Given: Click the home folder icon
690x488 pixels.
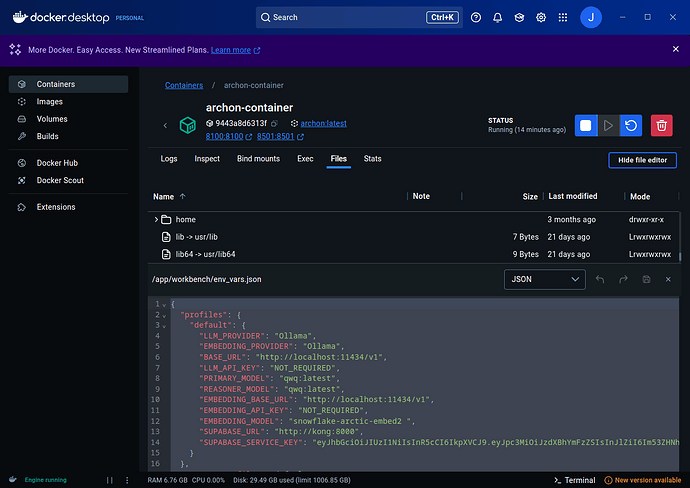Looking at the screenshot, I should (x=166, y=219).
